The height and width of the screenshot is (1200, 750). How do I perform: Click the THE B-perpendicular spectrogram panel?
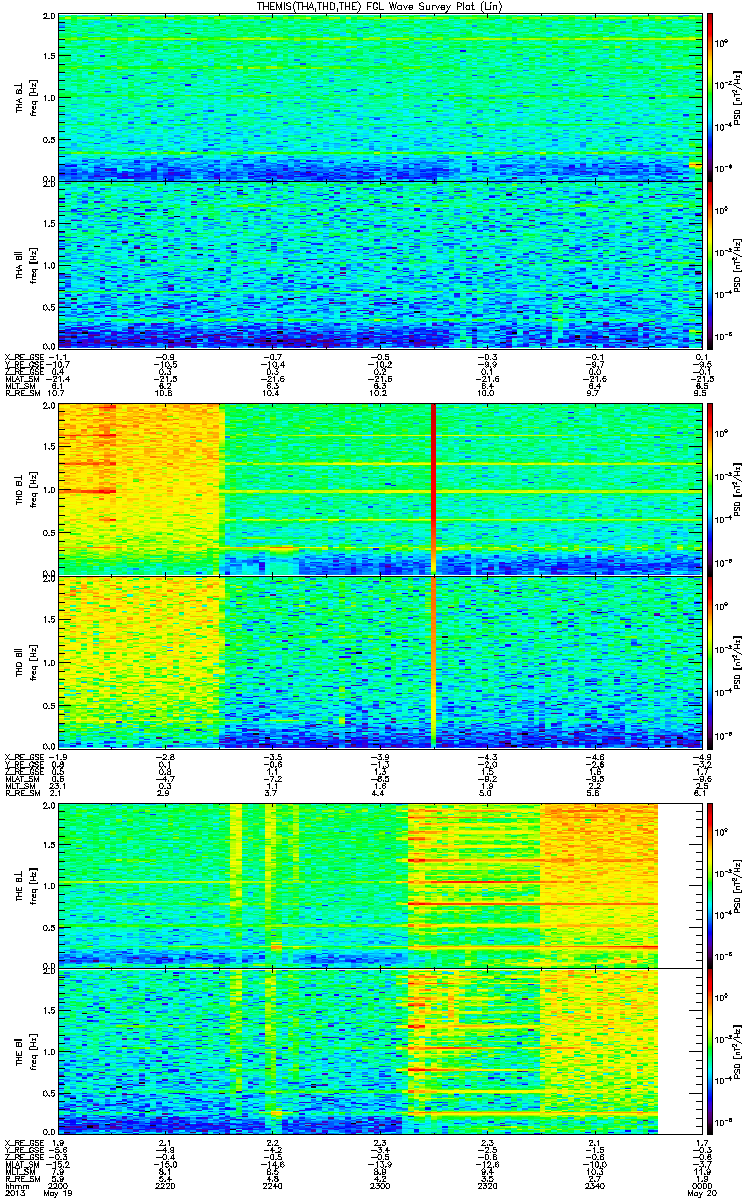click(380, 884)
